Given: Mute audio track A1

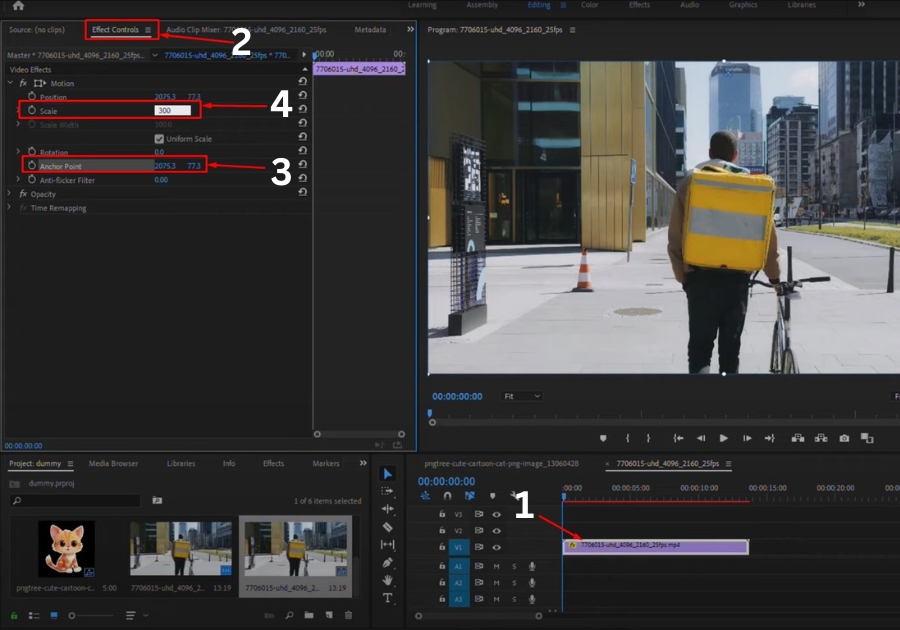Looking at the screenshot, I should click(x=496, y=566).
